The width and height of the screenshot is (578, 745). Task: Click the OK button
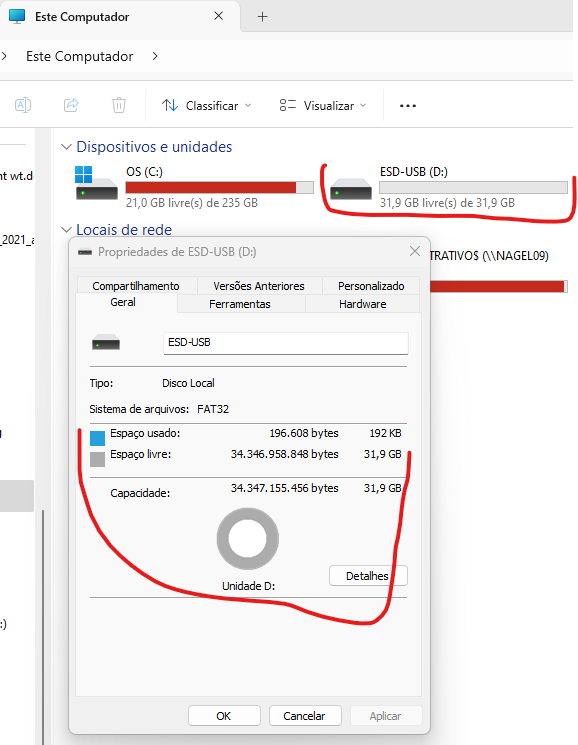(224, 716)
